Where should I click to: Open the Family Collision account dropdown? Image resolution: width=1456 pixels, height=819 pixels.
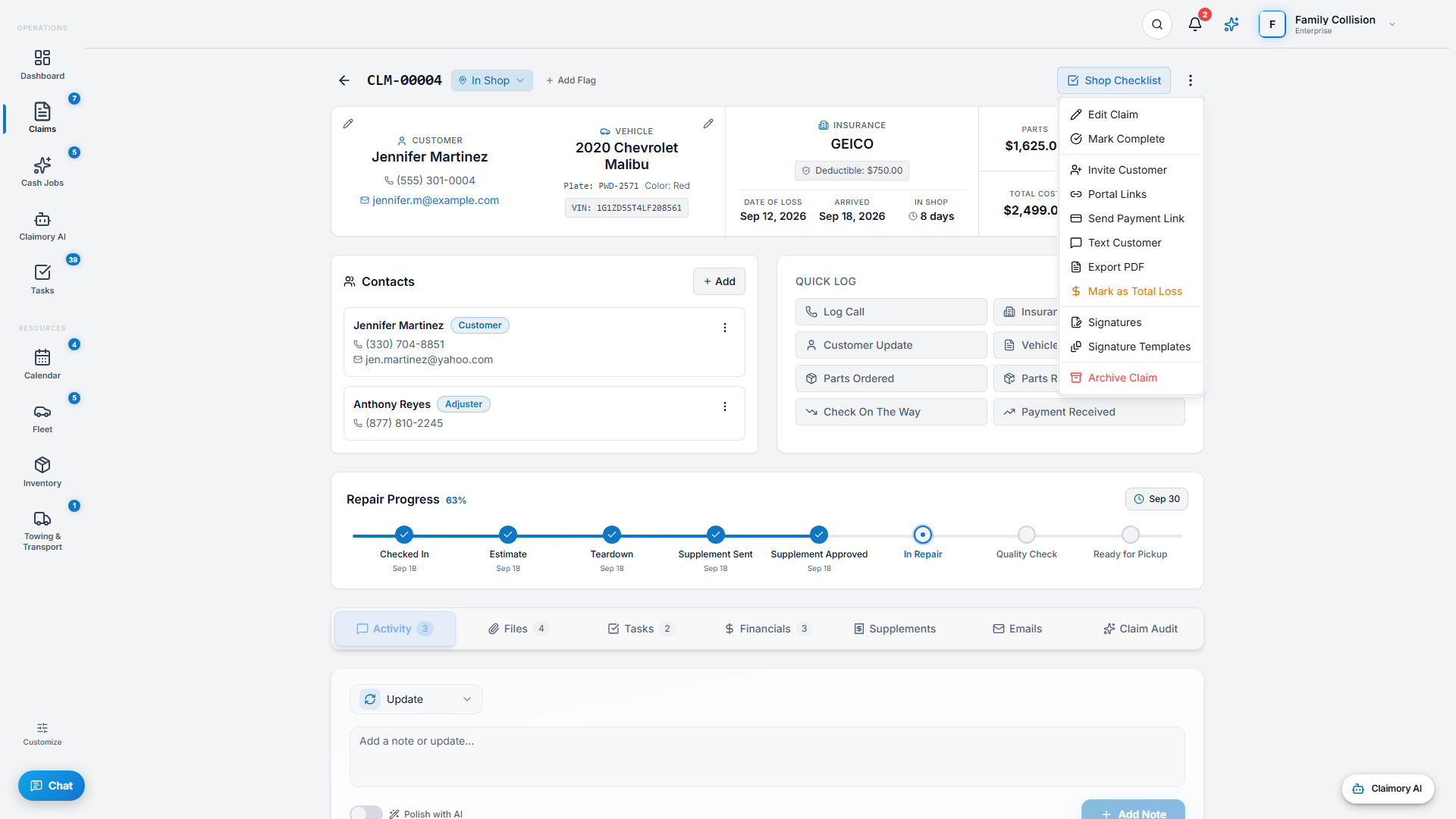tap(1328, 24)
